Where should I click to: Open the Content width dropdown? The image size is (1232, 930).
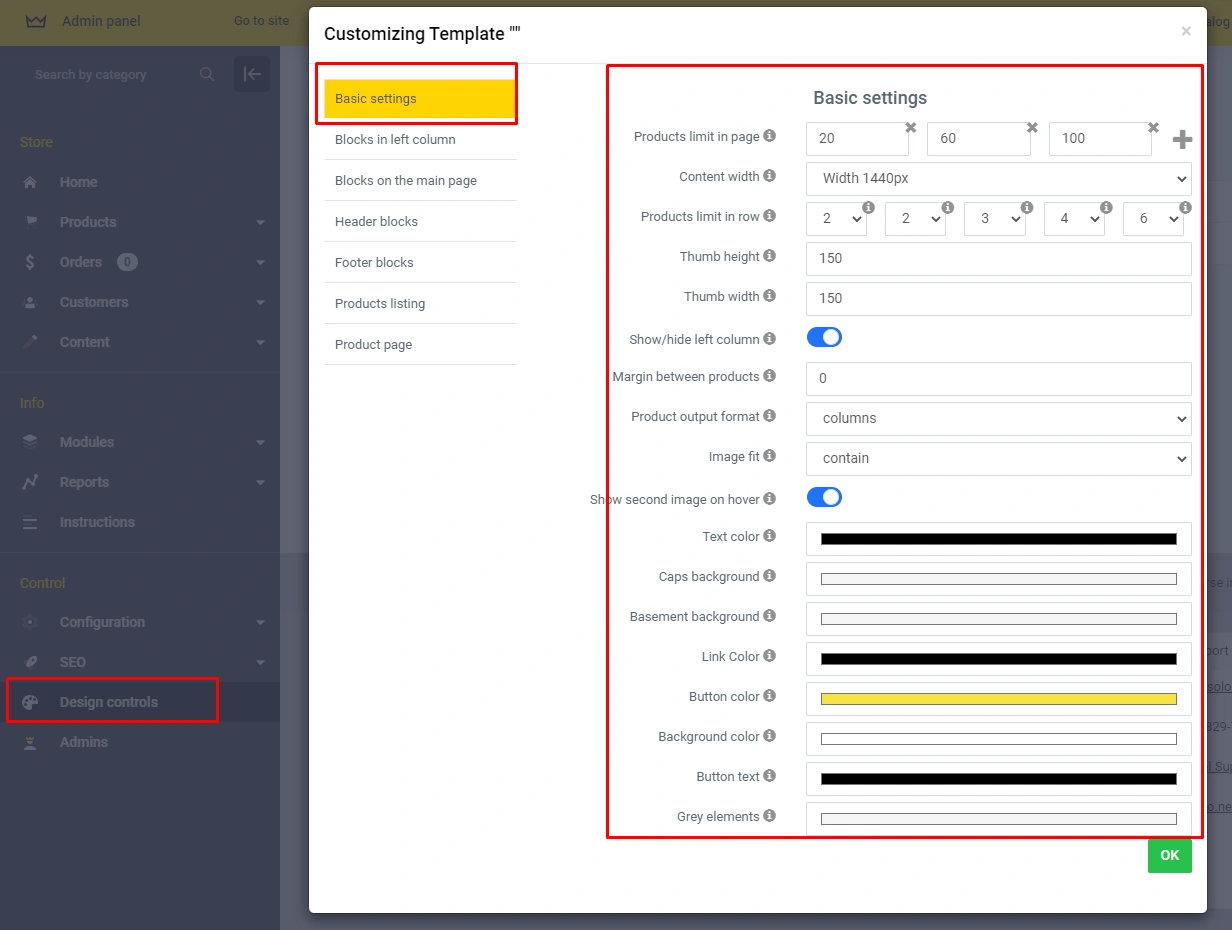(998, 178)
